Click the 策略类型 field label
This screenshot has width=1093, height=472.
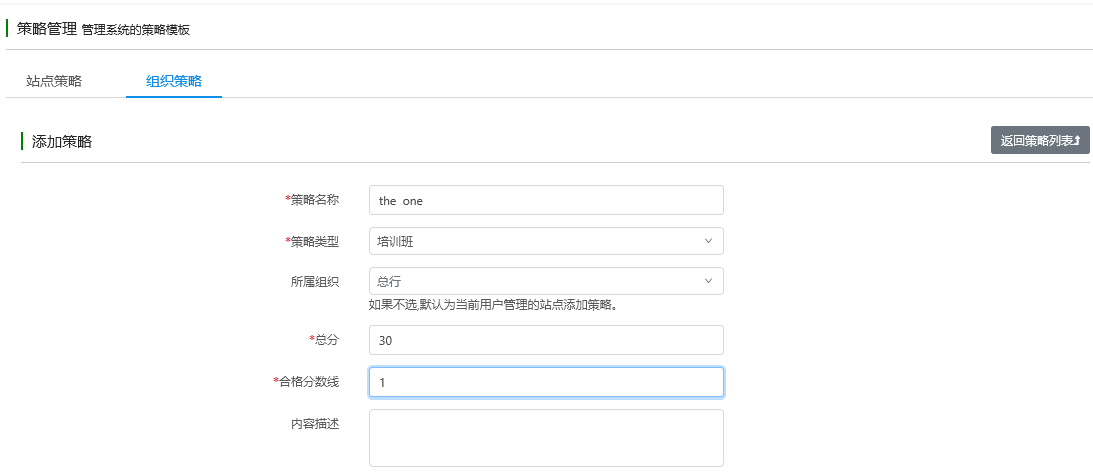[312, 241]
